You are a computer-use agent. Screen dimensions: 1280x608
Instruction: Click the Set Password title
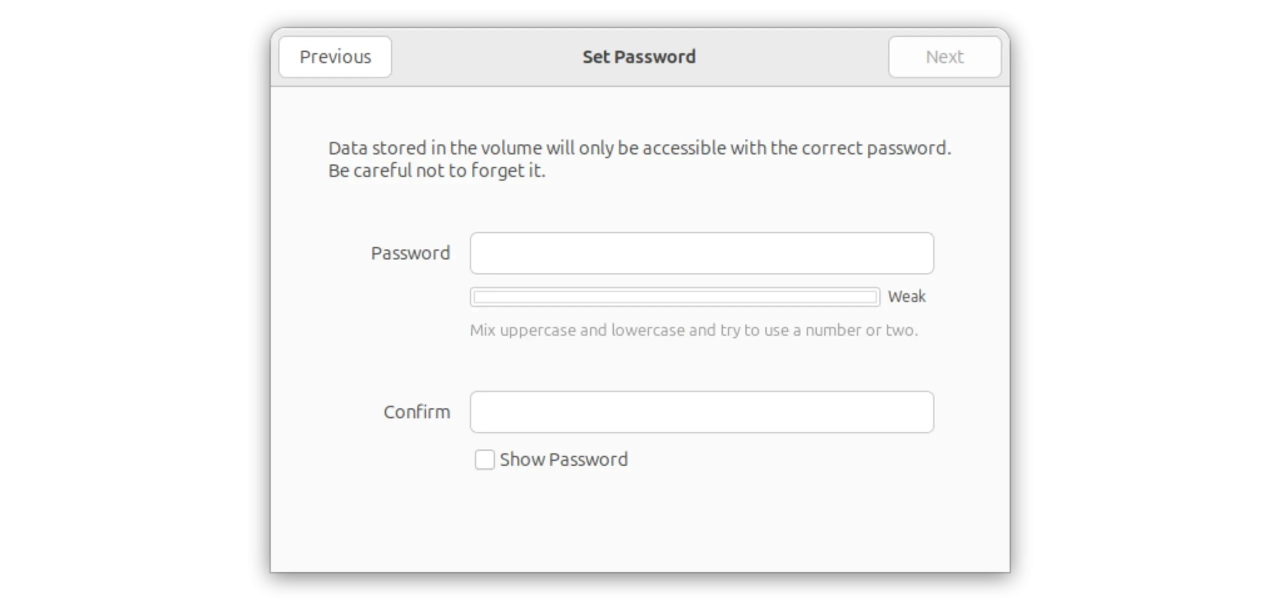pos(639,57)
